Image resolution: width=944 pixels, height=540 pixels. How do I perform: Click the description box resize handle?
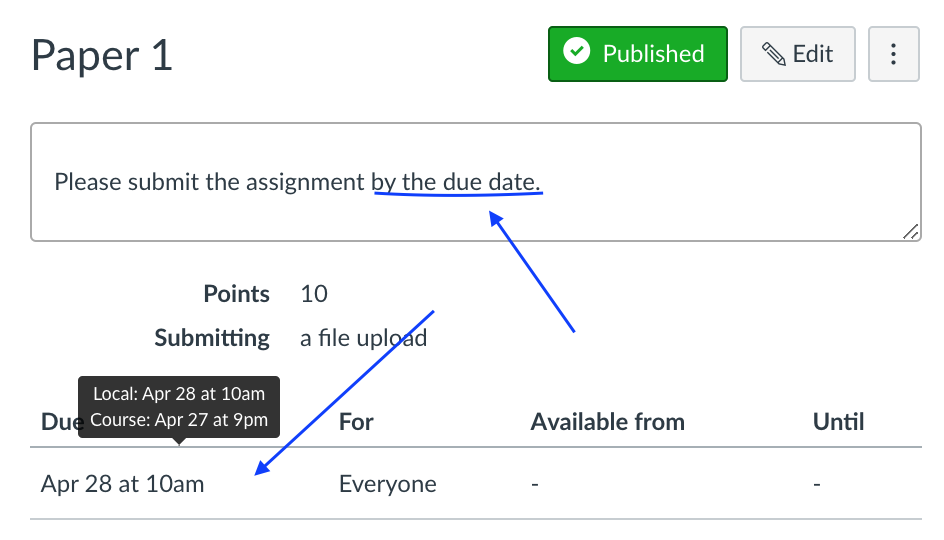coord(910,231)
